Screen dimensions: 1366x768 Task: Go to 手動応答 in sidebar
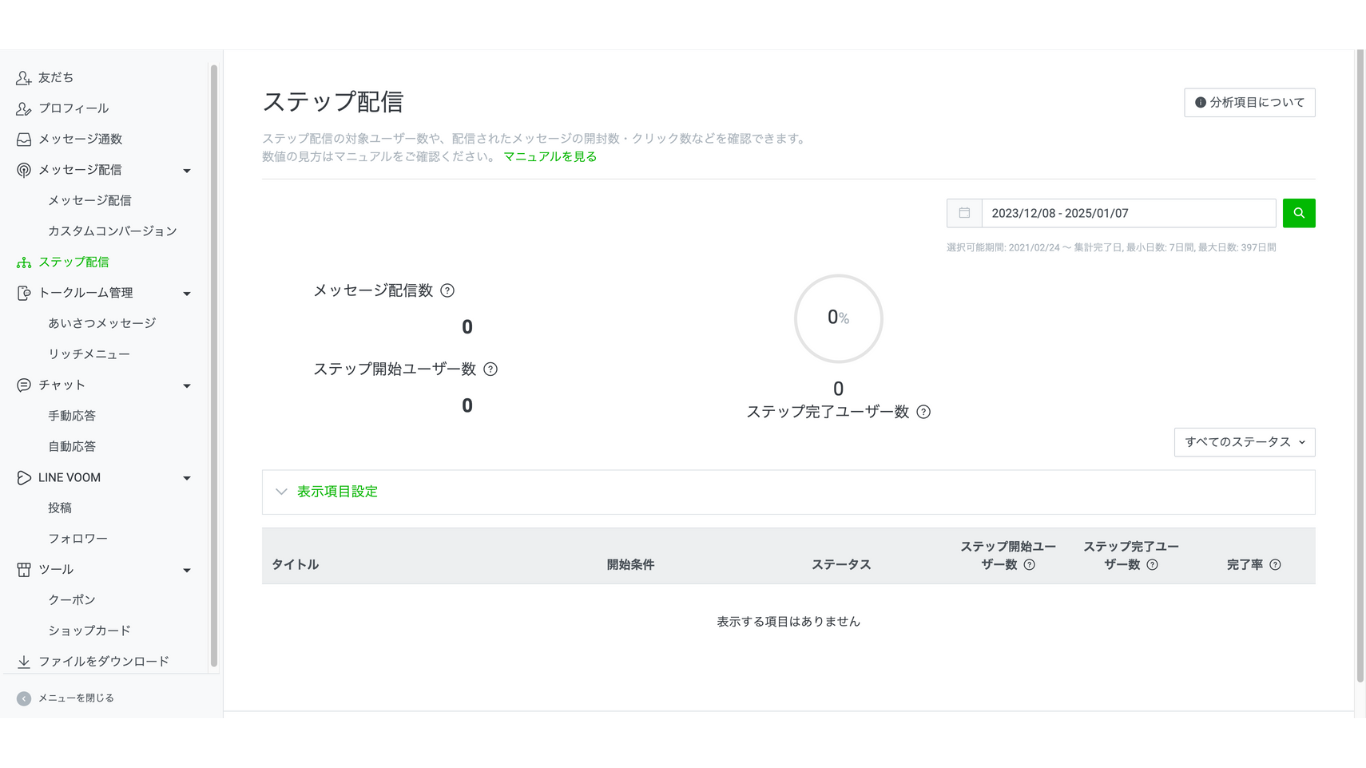click(x=72, y=416)
